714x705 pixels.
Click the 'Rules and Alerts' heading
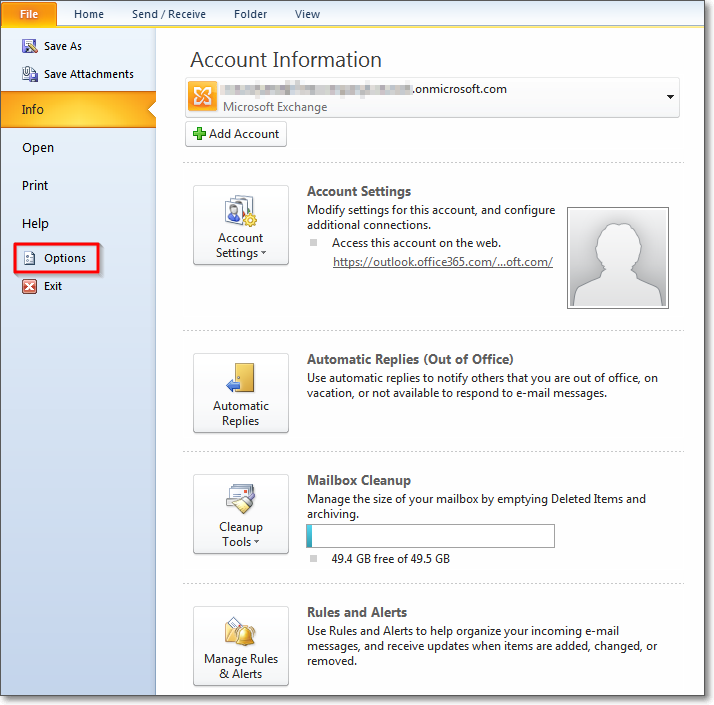pos(357,613)
